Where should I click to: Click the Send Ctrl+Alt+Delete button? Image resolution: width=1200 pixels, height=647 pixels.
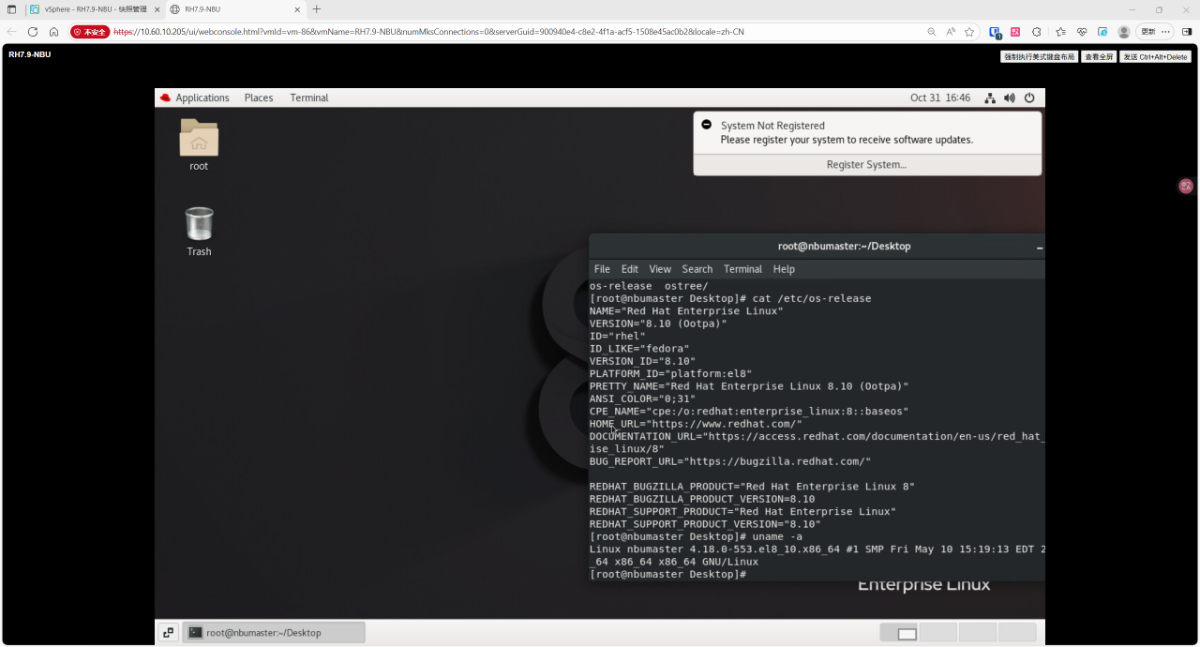pos(1155,57)
